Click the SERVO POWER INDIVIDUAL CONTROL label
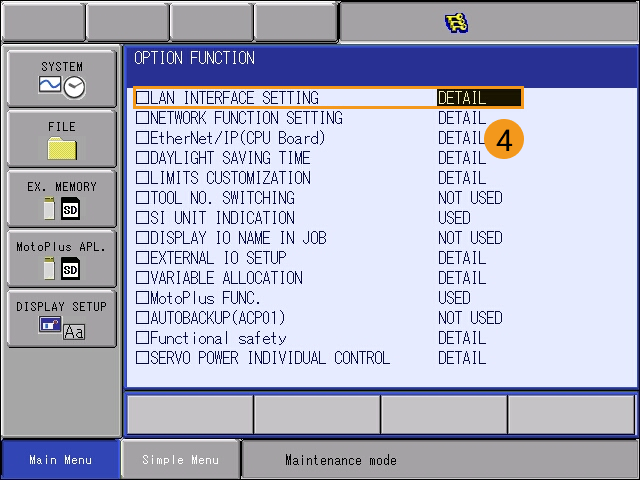 pos(270,358)
